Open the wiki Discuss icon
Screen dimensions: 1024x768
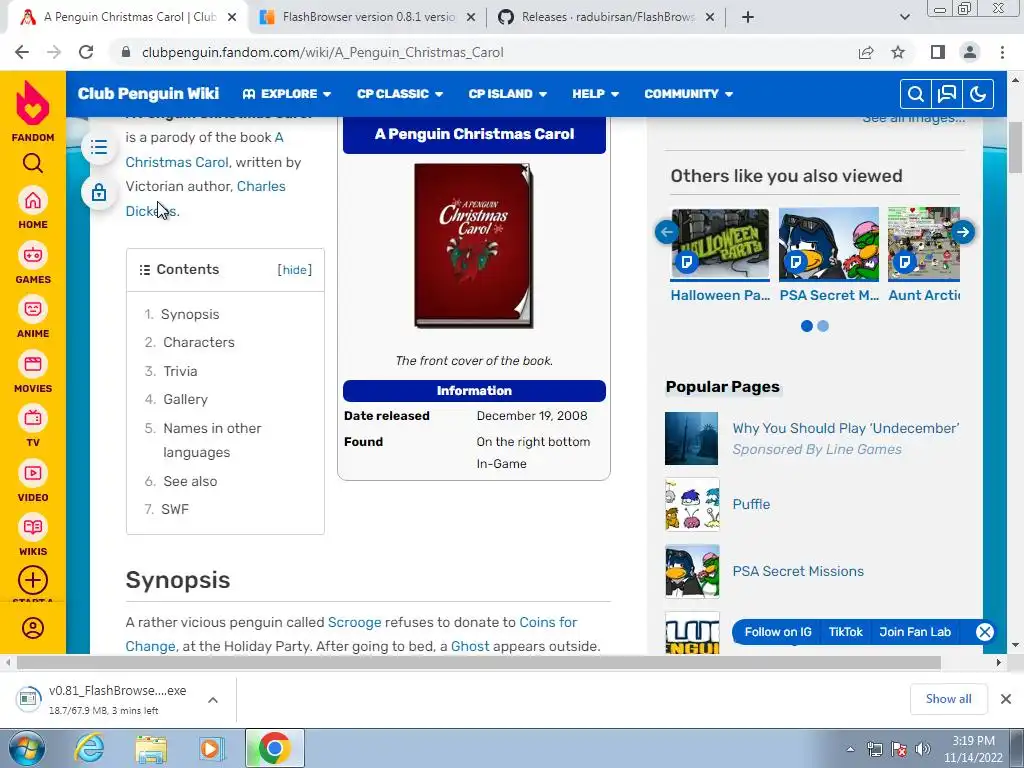[947, 94]
